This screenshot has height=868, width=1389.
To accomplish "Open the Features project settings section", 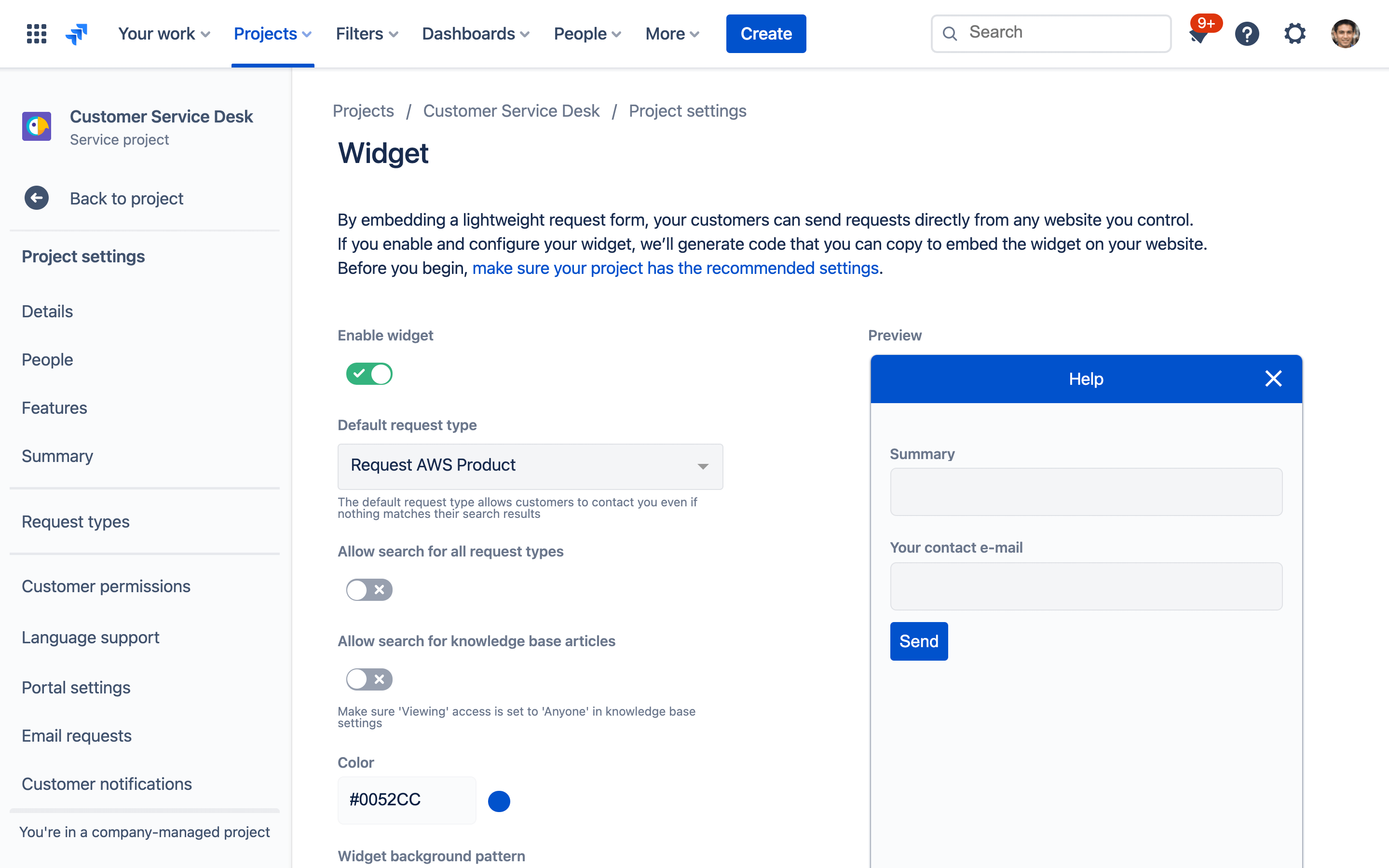I will click(x=55, y=407).
